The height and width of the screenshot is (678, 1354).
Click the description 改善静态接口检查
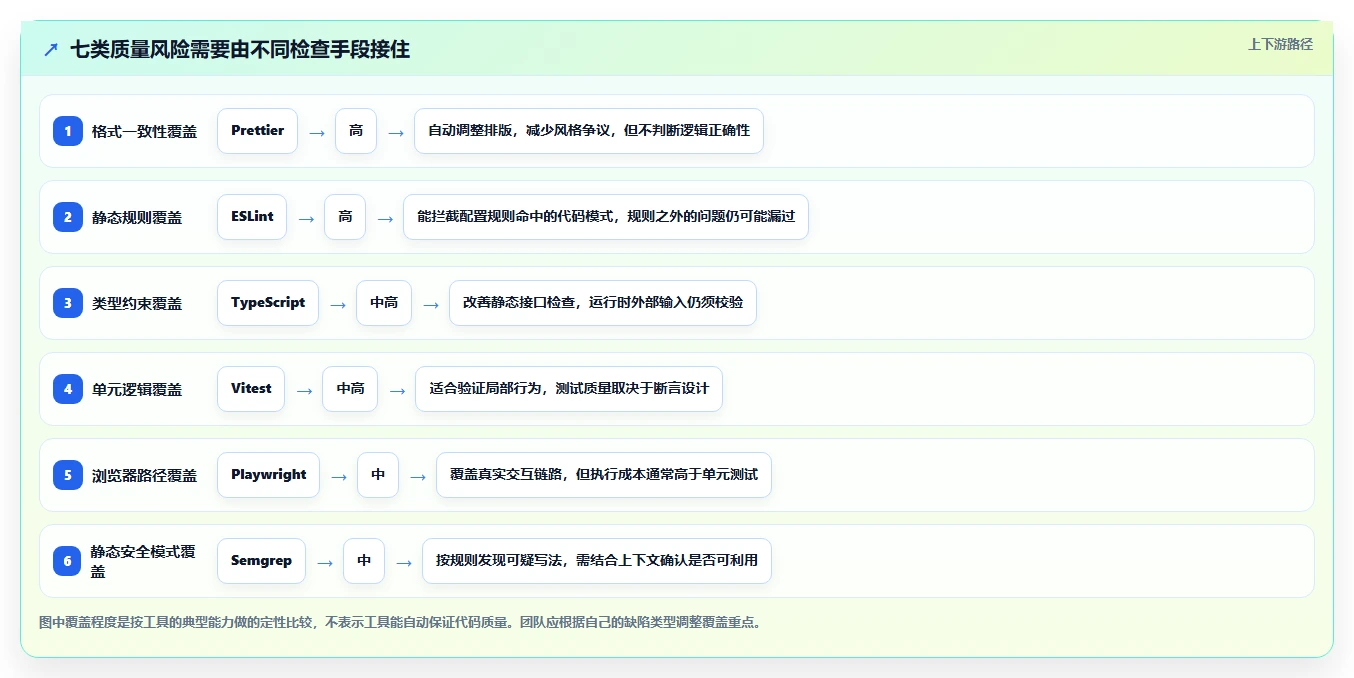(603, 303)
